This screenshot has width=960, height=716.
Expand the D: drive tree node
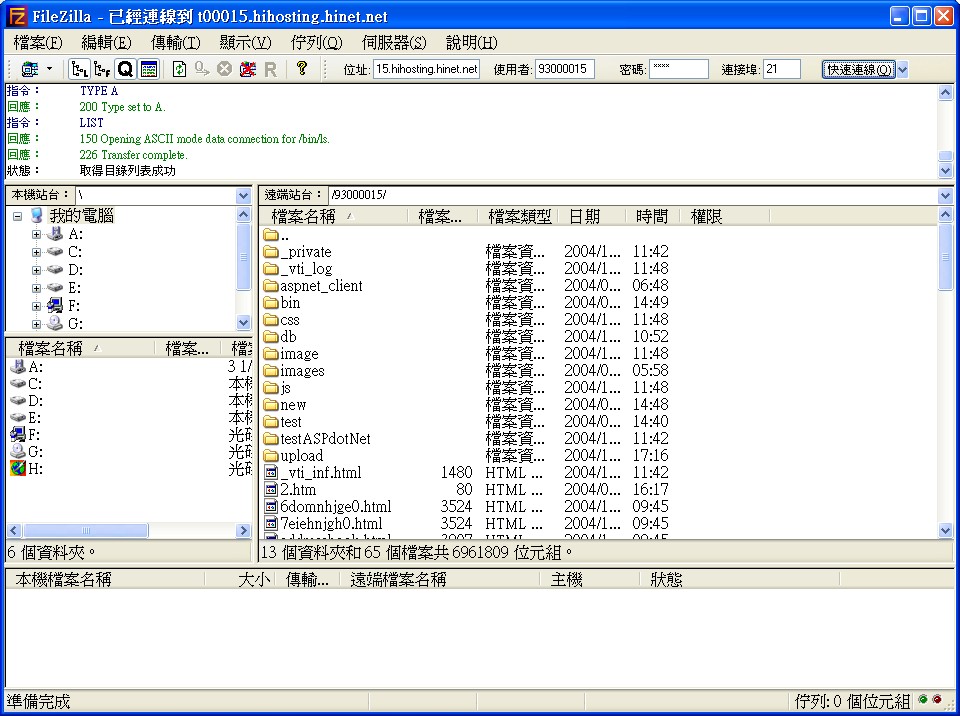click(x=36, y=270)
